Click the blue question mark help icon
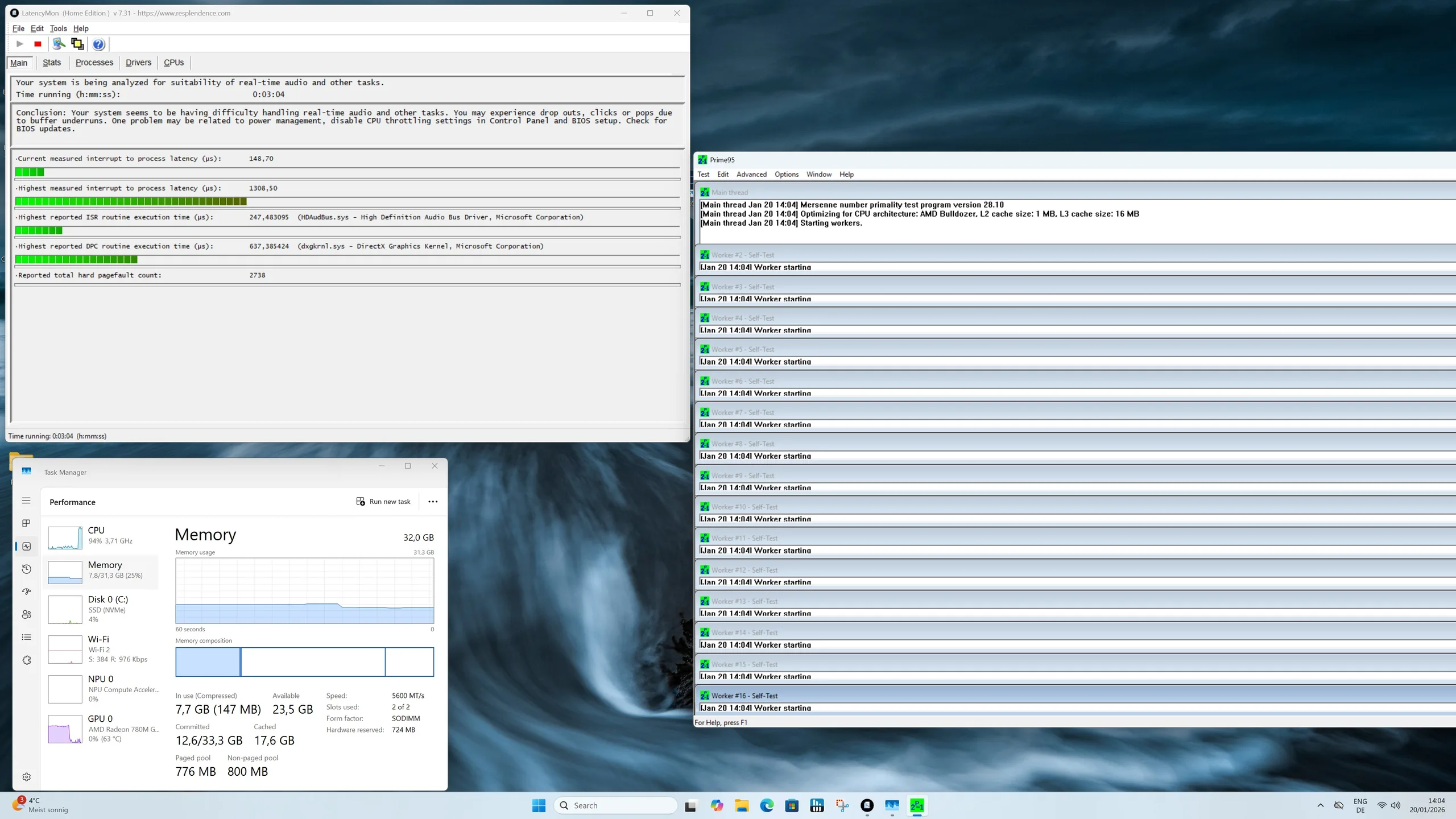Image resolution: width=1456 pixels, height=819 pixels. point(98,44)
